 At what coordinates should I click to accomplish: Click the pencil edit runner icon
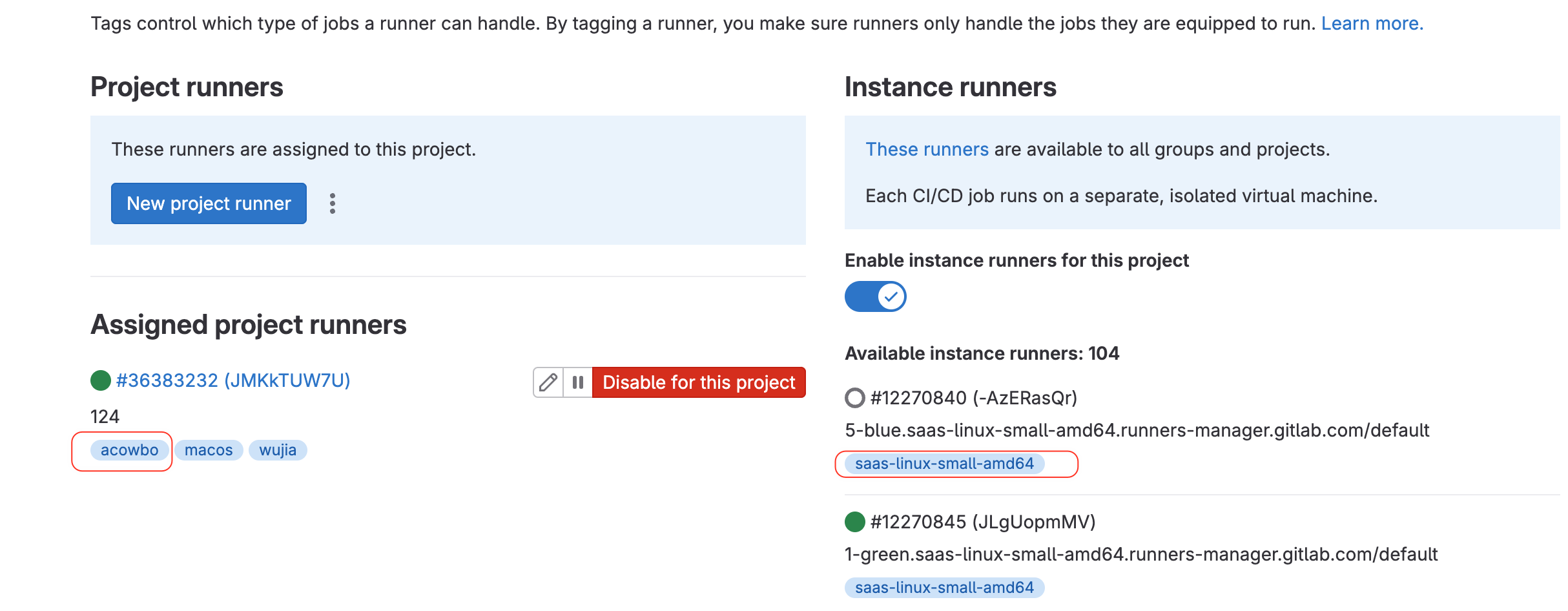[548, 382]
